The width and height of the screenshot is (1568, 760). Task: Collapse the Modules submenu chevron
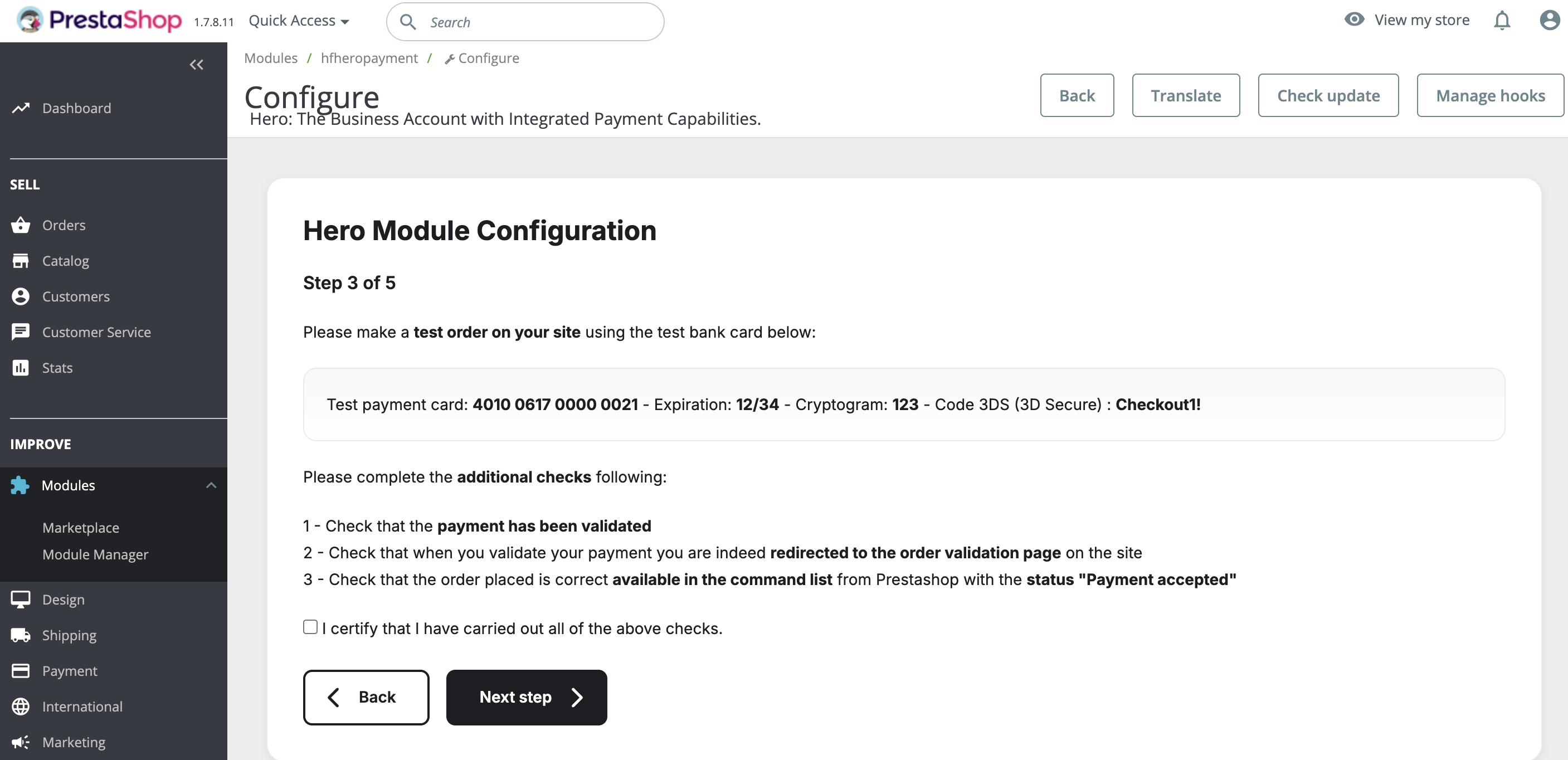click(x=211, y=485)
